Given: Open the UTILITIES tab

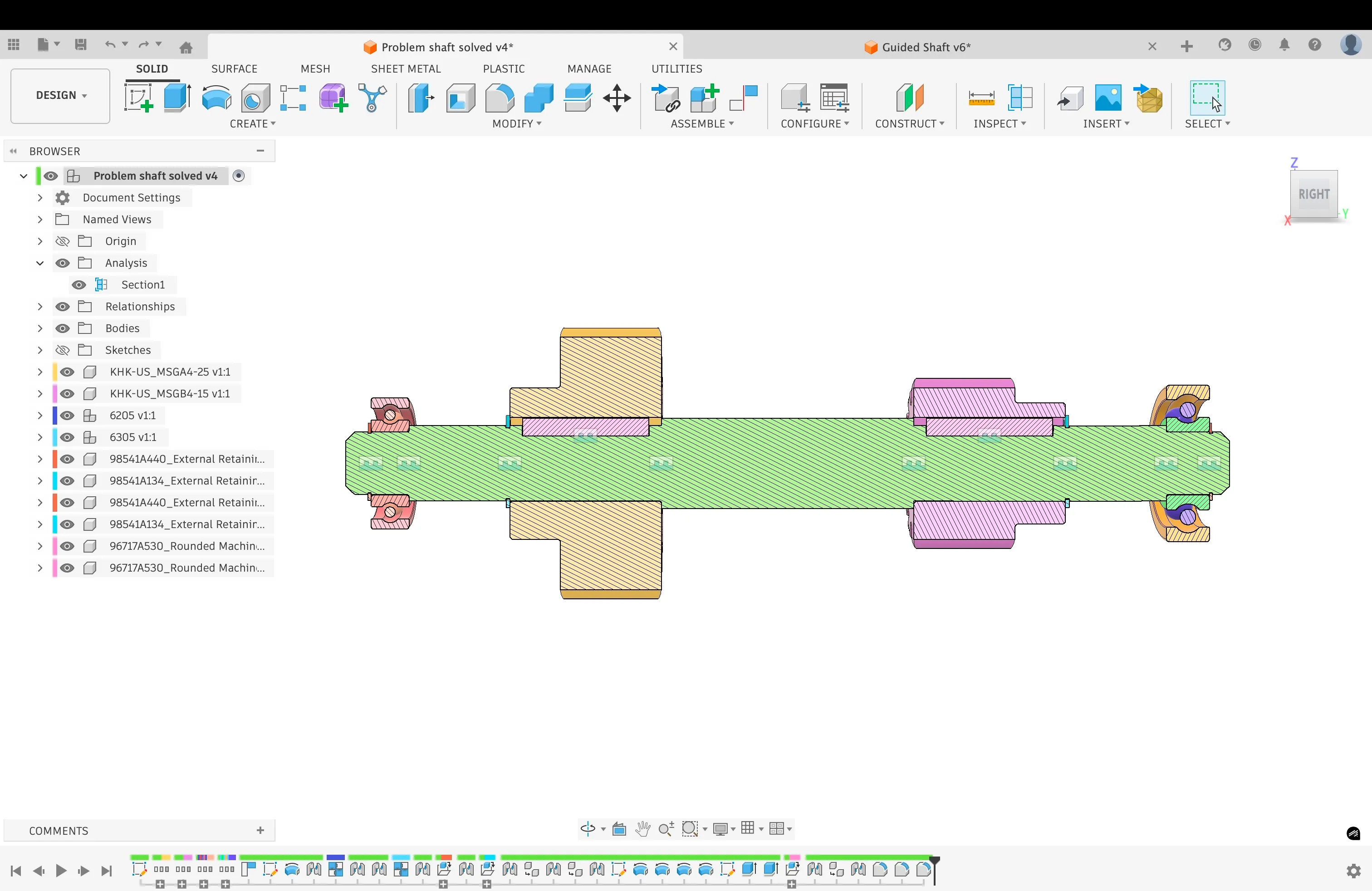Looking at the screenshot, I should [x=677, y=69].
